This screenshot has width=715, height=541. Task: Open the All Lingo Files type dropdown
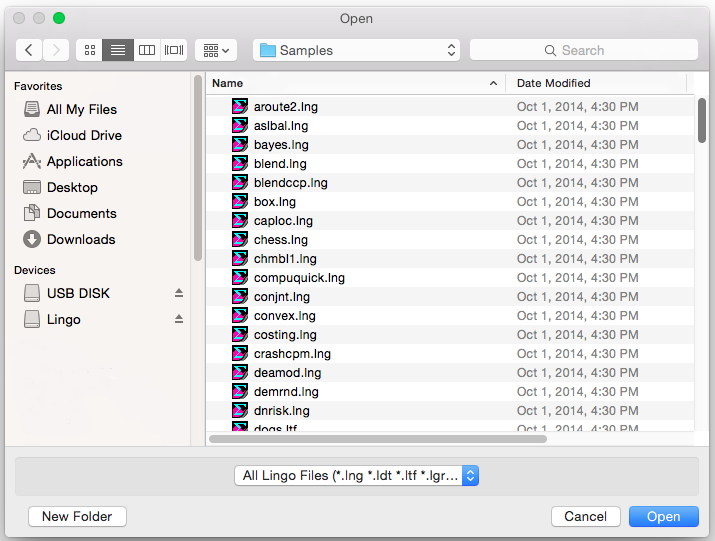click(356, 475)
